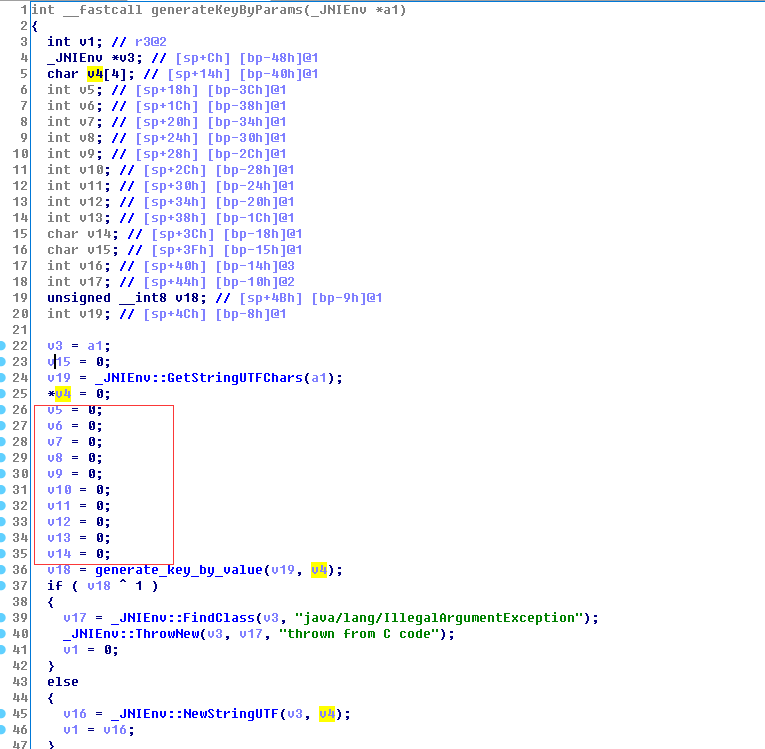Click highlighted v4 in char v4[4] declaration
The height and width of the screenshot is (749, 765).
click(95, 74)
